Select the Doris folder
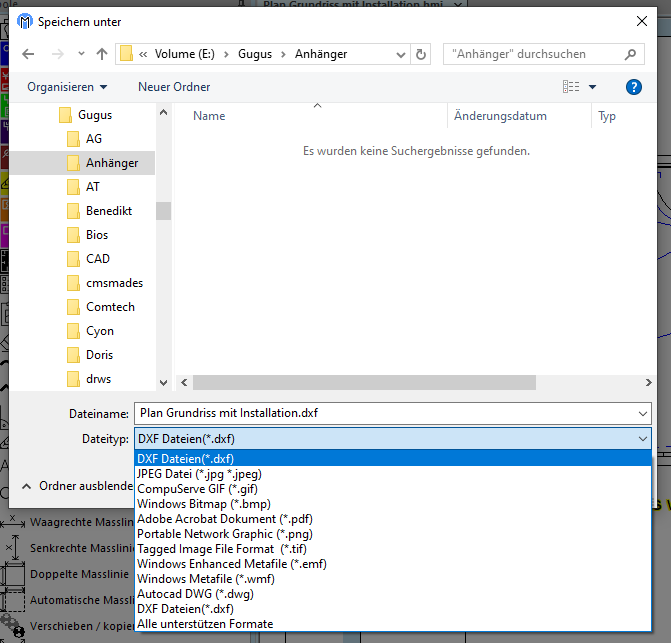Image resolution: width=671 pixels, height=643 pixels. 100,355
